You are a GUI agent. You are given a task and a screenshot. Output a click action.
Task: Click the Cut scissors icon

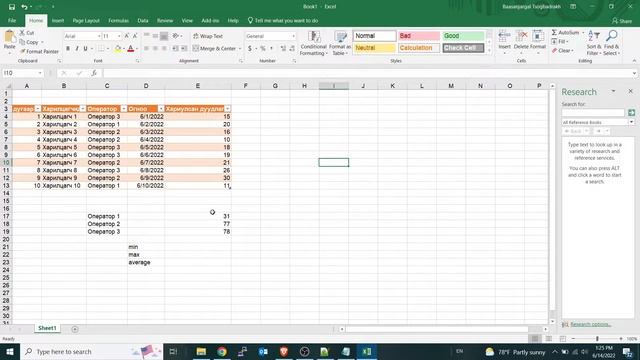click(22, 33)
